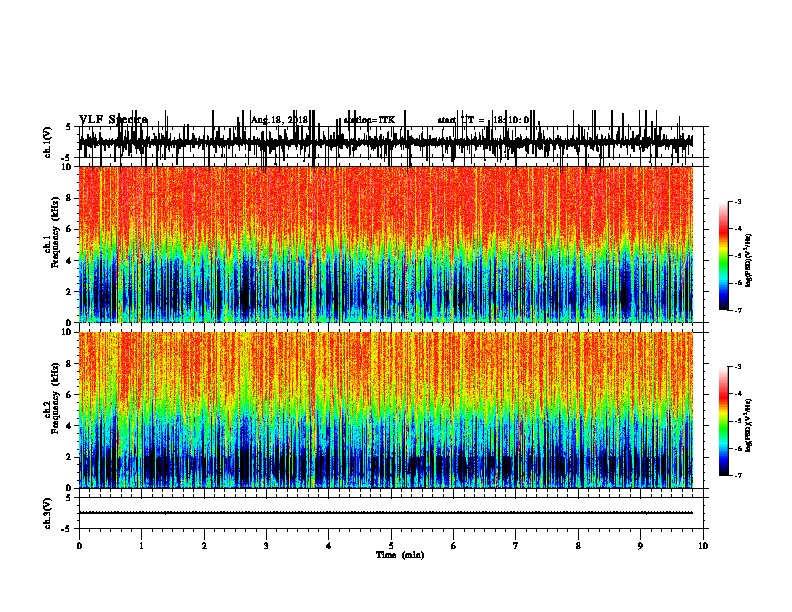Click time axis tick label '8'
Image resolution: width=792 pixels, height=612 pixels.
click(578, 545)
